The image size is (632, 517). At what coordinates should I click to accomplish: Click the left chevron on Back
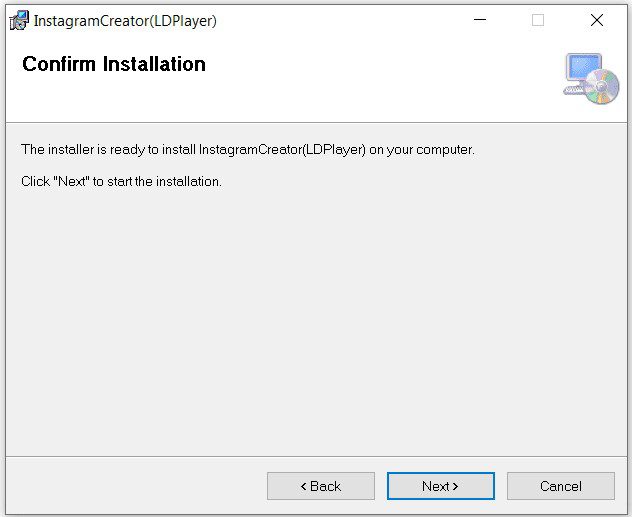[x=304, y=486]
